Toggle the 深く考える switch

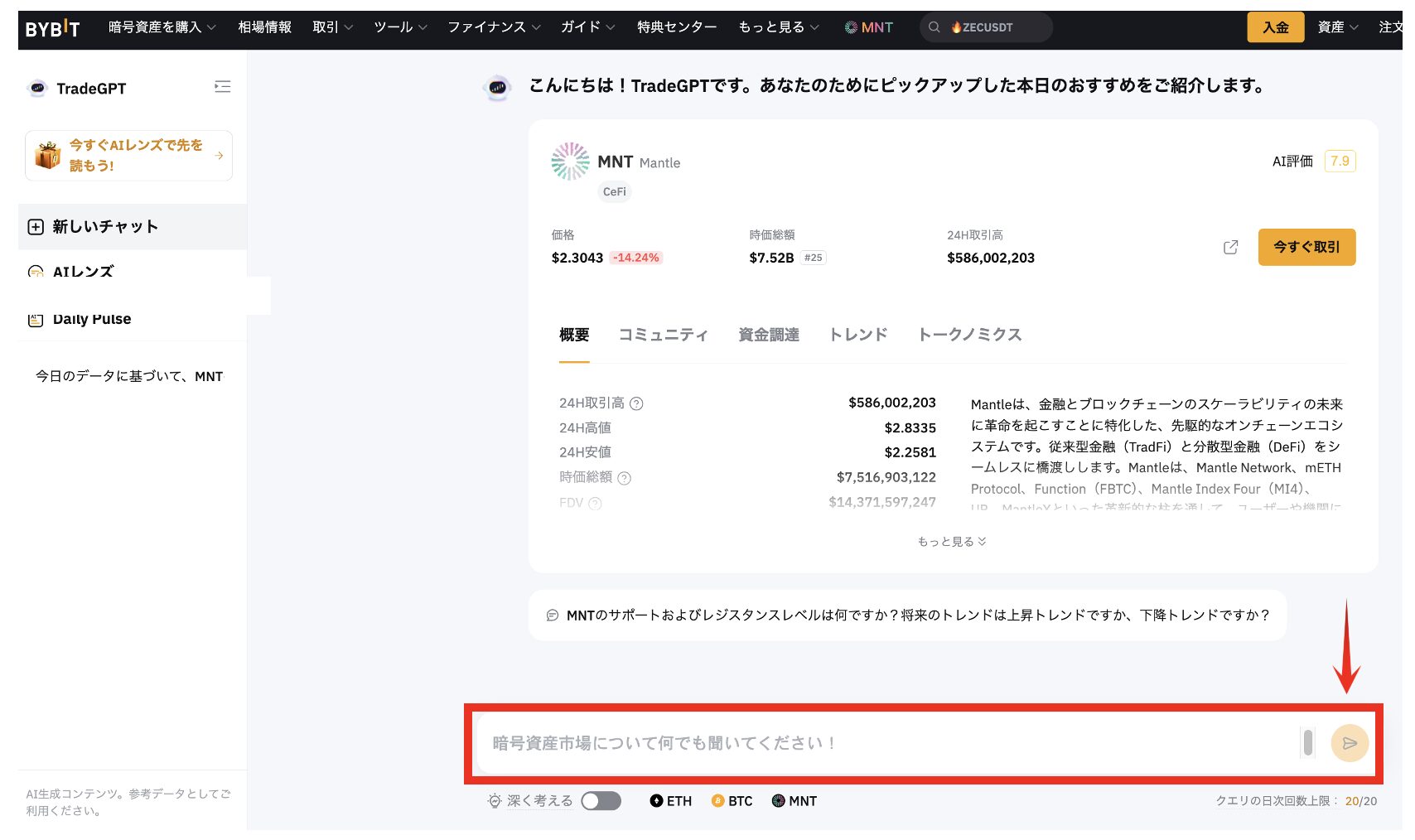point(601,801)
